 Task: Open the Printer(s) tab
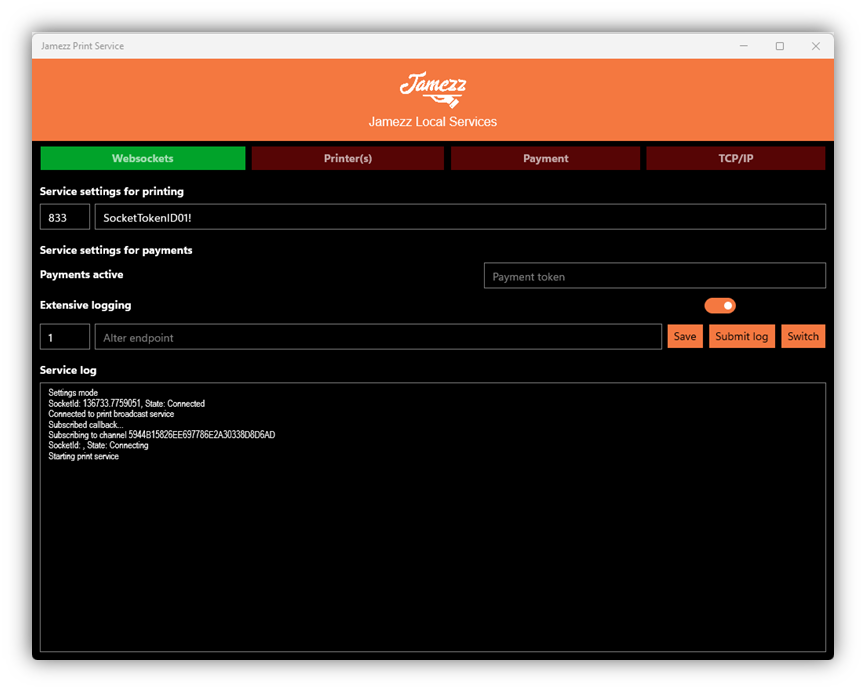point(347,159)
